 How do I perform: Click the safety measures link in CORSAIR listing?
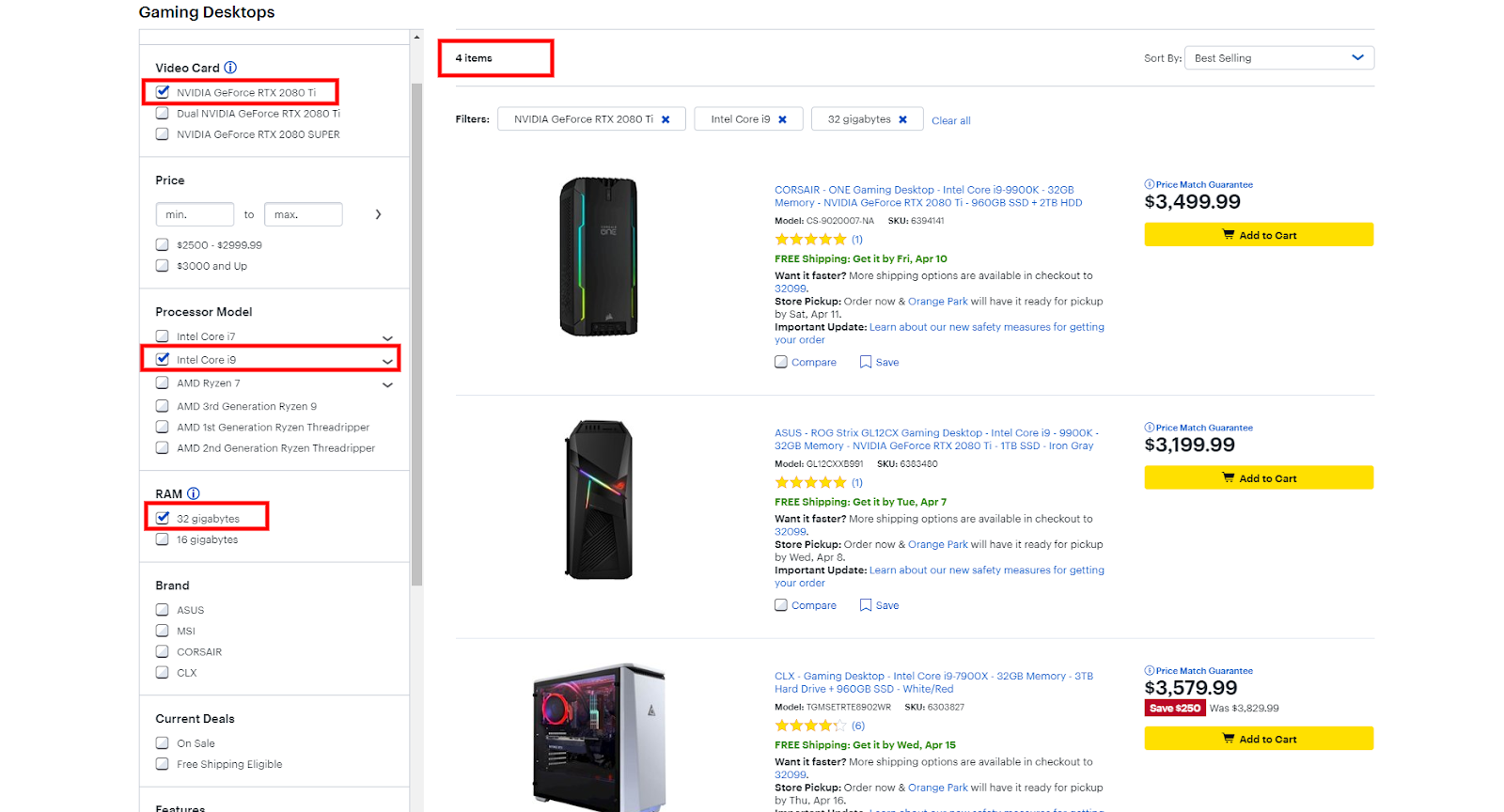tap(939, 334)
